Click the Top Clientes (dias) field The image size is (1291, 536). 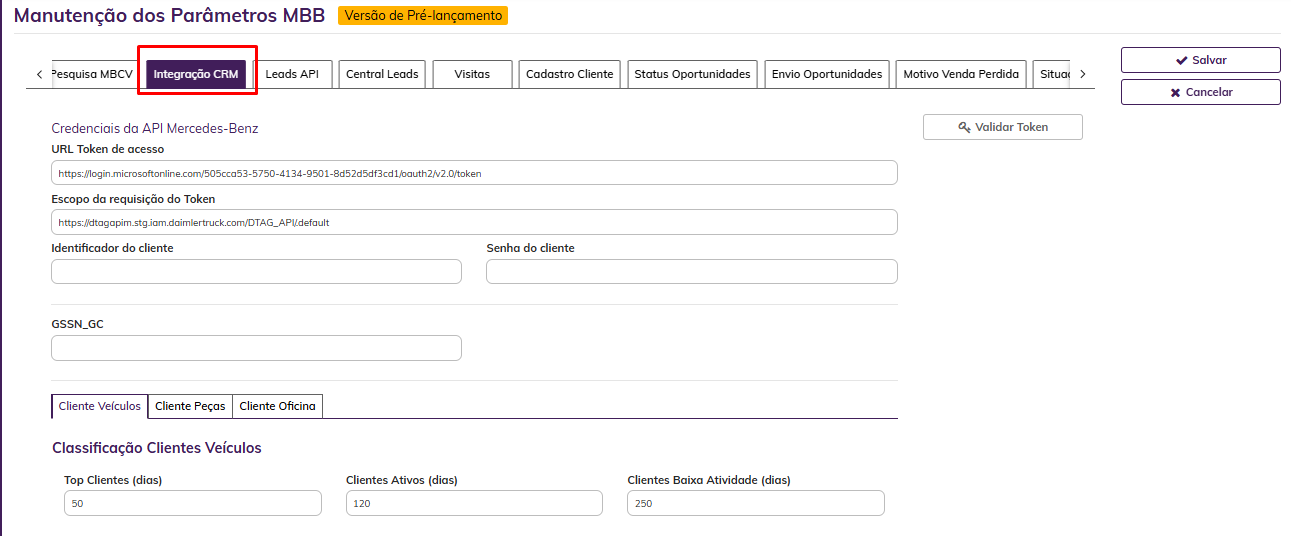tap(193, 503)
